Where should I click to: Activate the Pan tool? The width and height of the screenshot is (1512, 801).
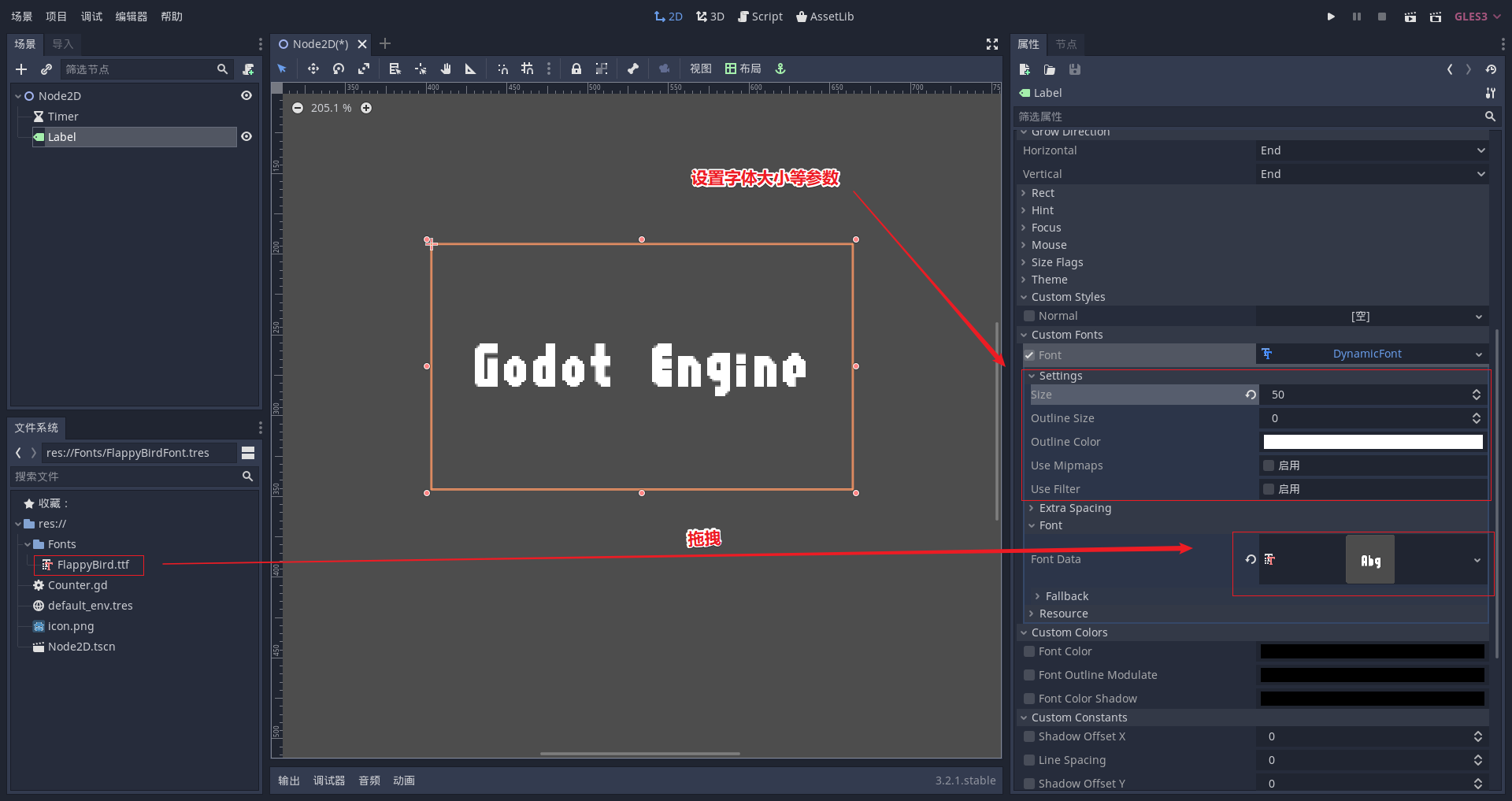click(446, 69)
